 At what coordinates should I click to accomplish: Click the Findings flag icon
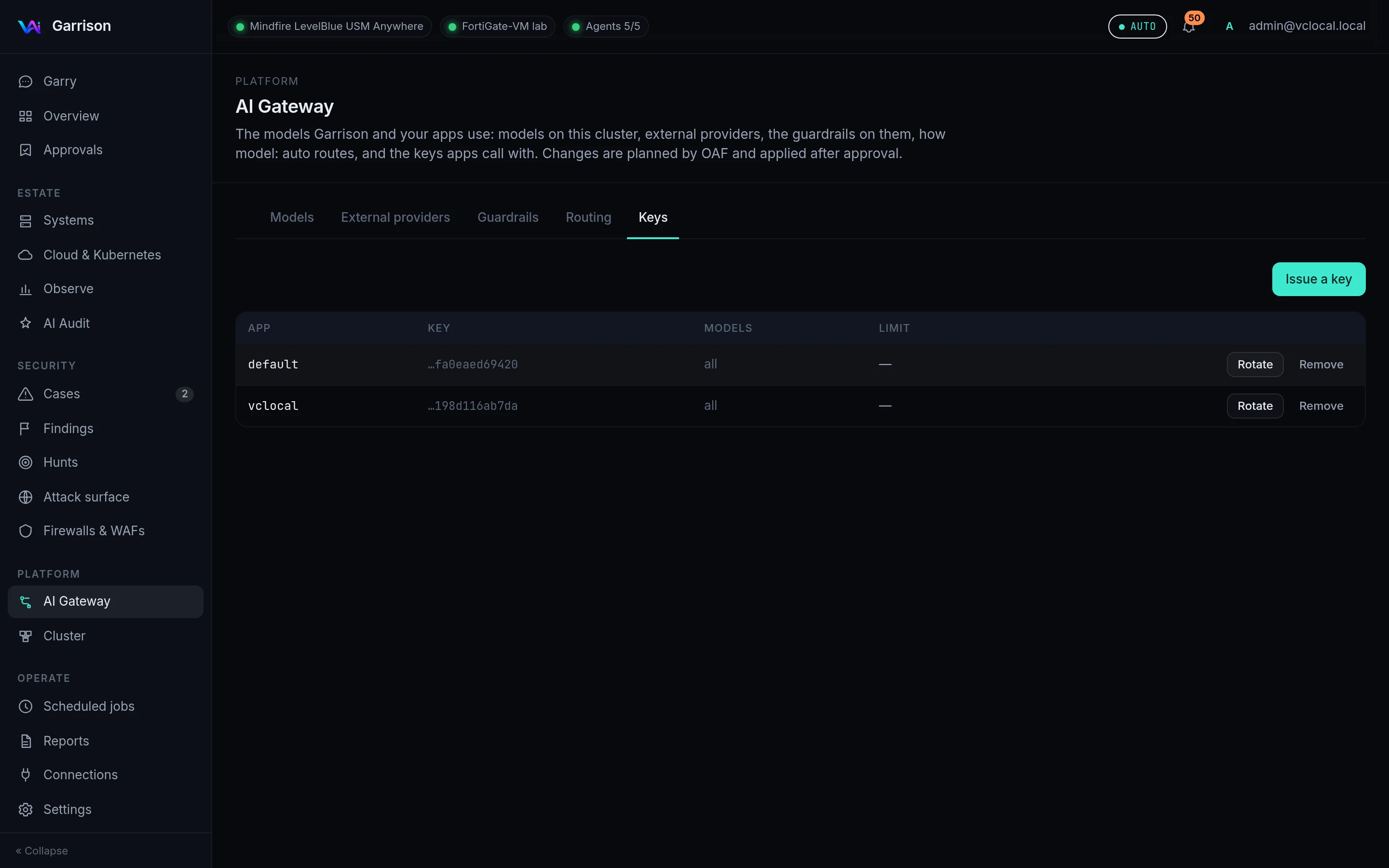(x=25, y=428)
